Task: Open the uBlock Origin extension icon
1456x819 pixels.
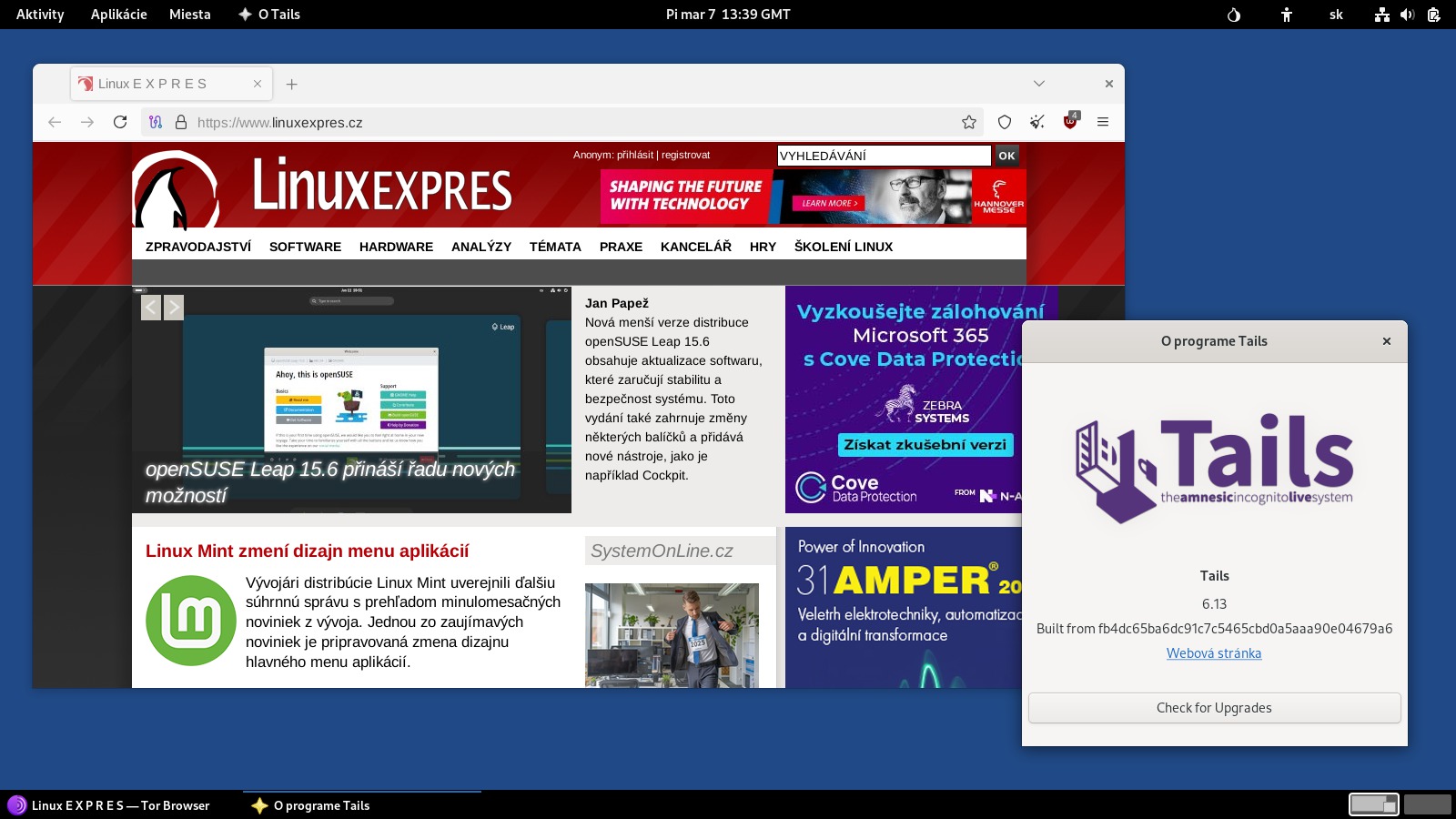Action: pos(1070,122)
